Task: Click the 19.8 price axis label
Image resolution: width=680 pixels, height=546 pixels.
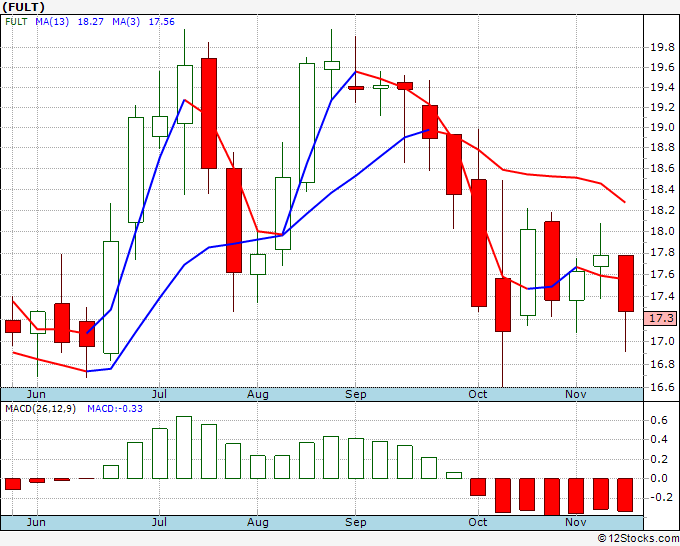Action: (x=662, y=47)
